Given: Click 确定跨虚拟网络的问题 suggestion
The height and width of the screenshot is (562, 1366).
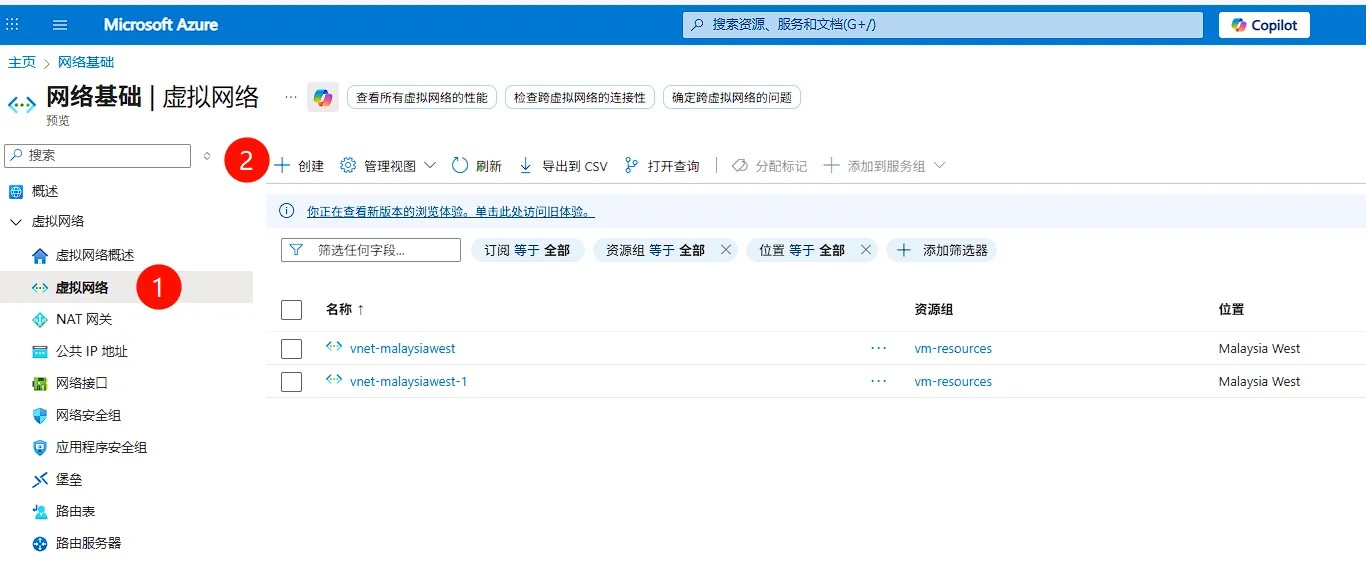Looking at the screenshot, I should click(x=732, y=97).
